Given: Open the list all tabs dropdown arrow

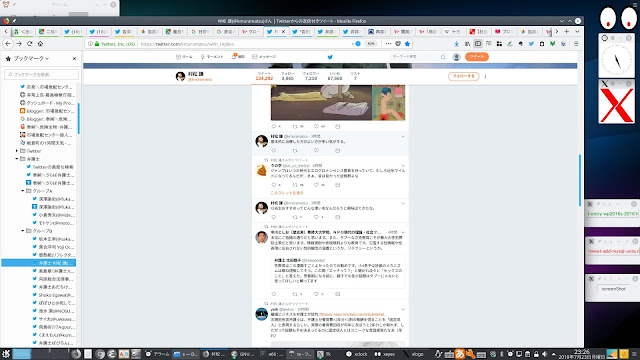Looking at the screenshot, I should click(577, 31).
